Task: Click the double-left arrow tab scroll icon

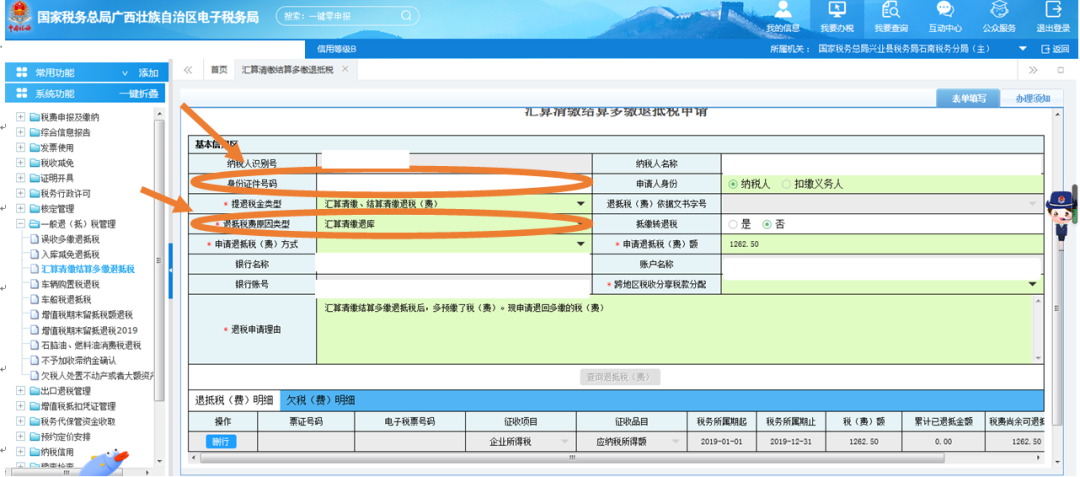Action: click(x=188, y=70)
